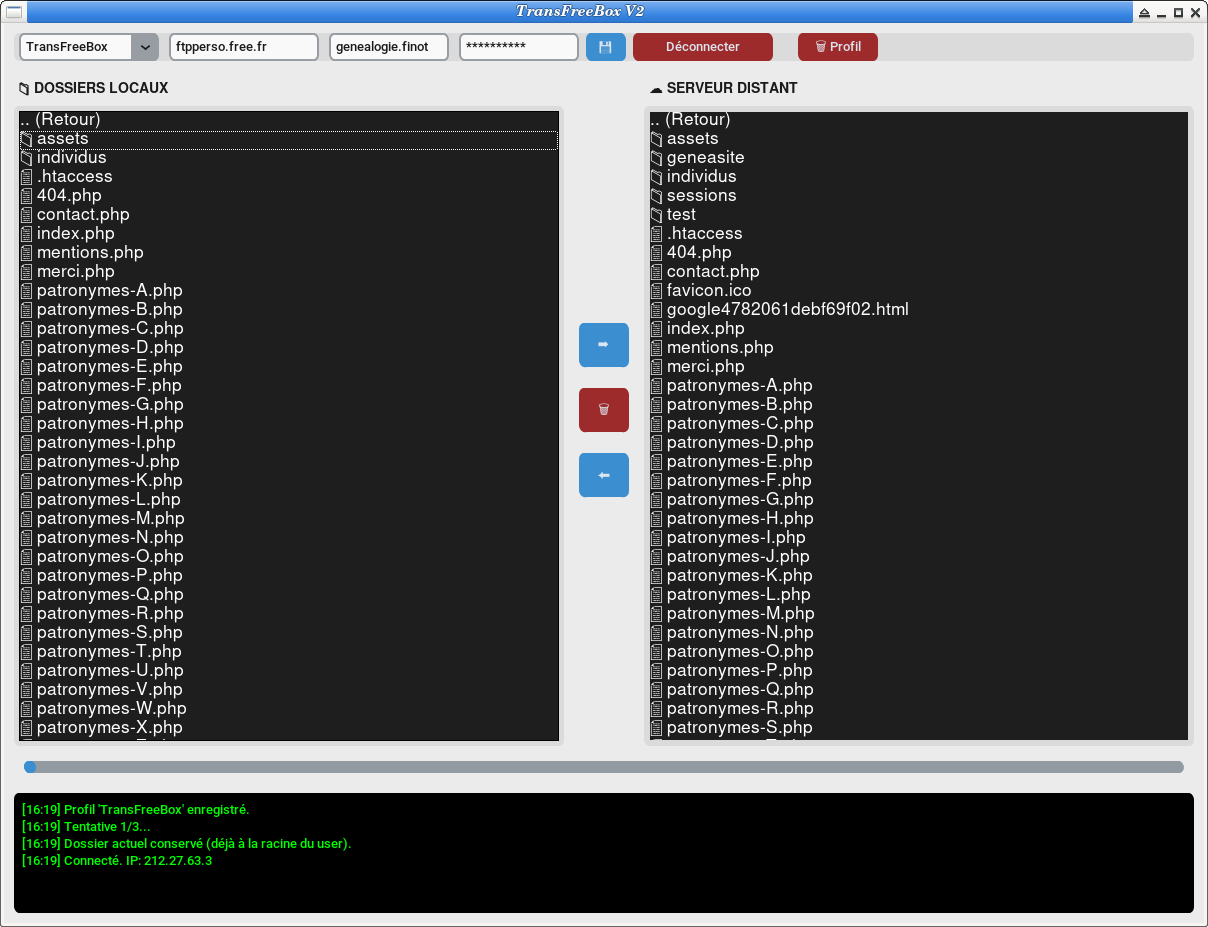
Task: Select remote test folder
Action: coord(919,215)
